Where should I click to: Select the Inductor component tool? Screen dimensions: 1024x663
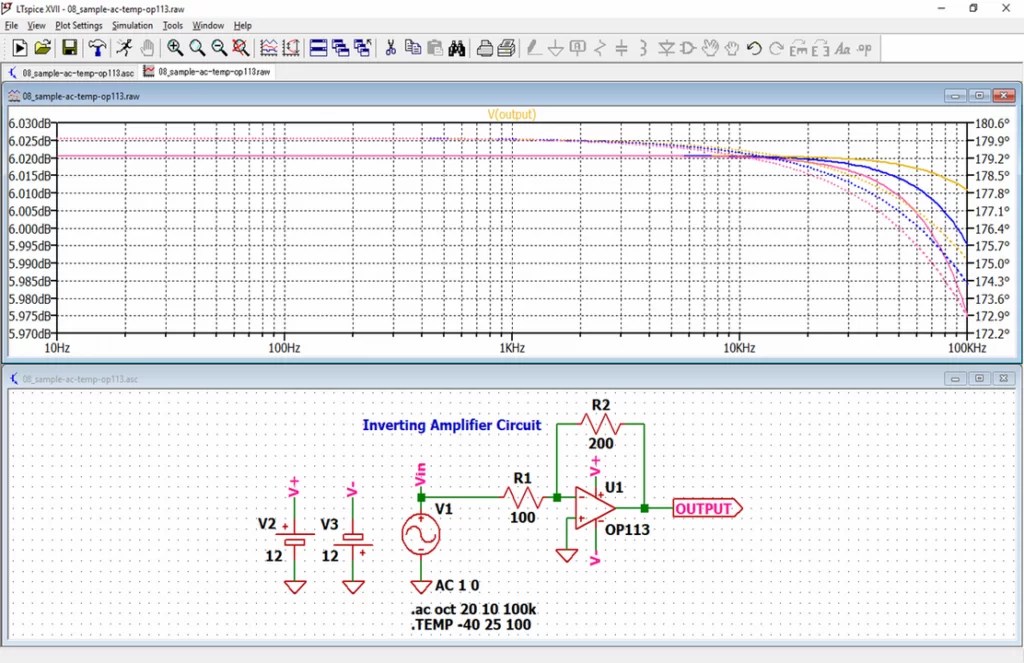coord(644,48)
